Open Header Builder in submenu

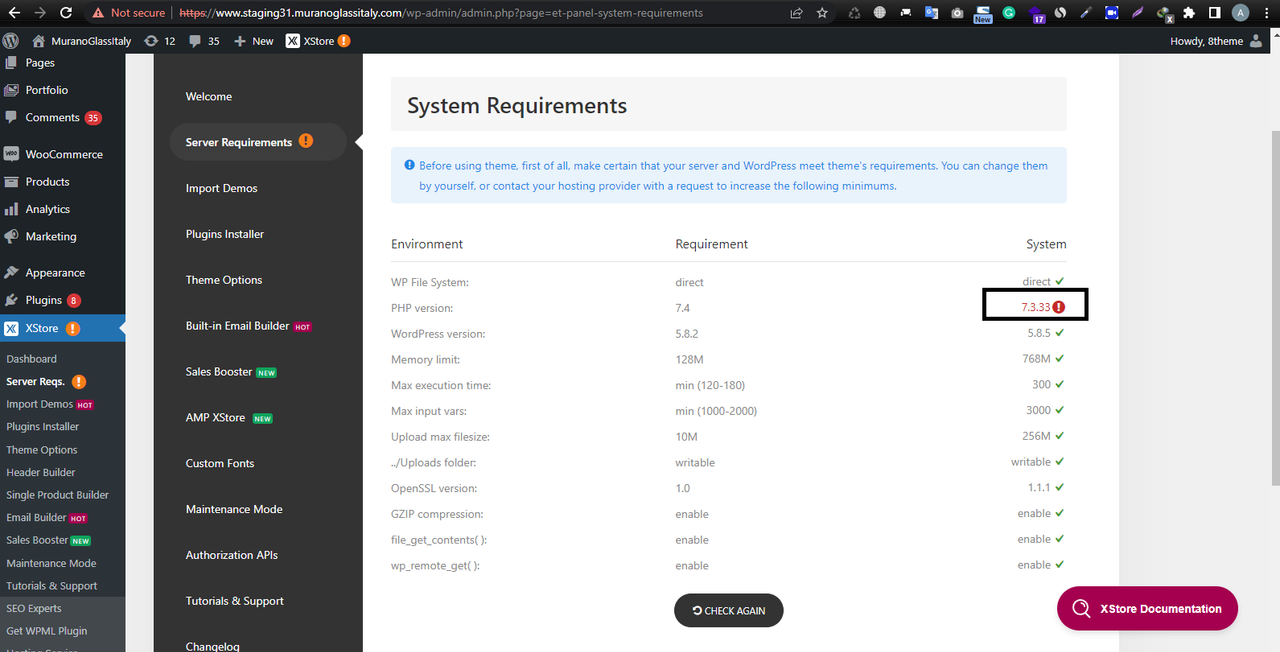click(x=41, y=472)
